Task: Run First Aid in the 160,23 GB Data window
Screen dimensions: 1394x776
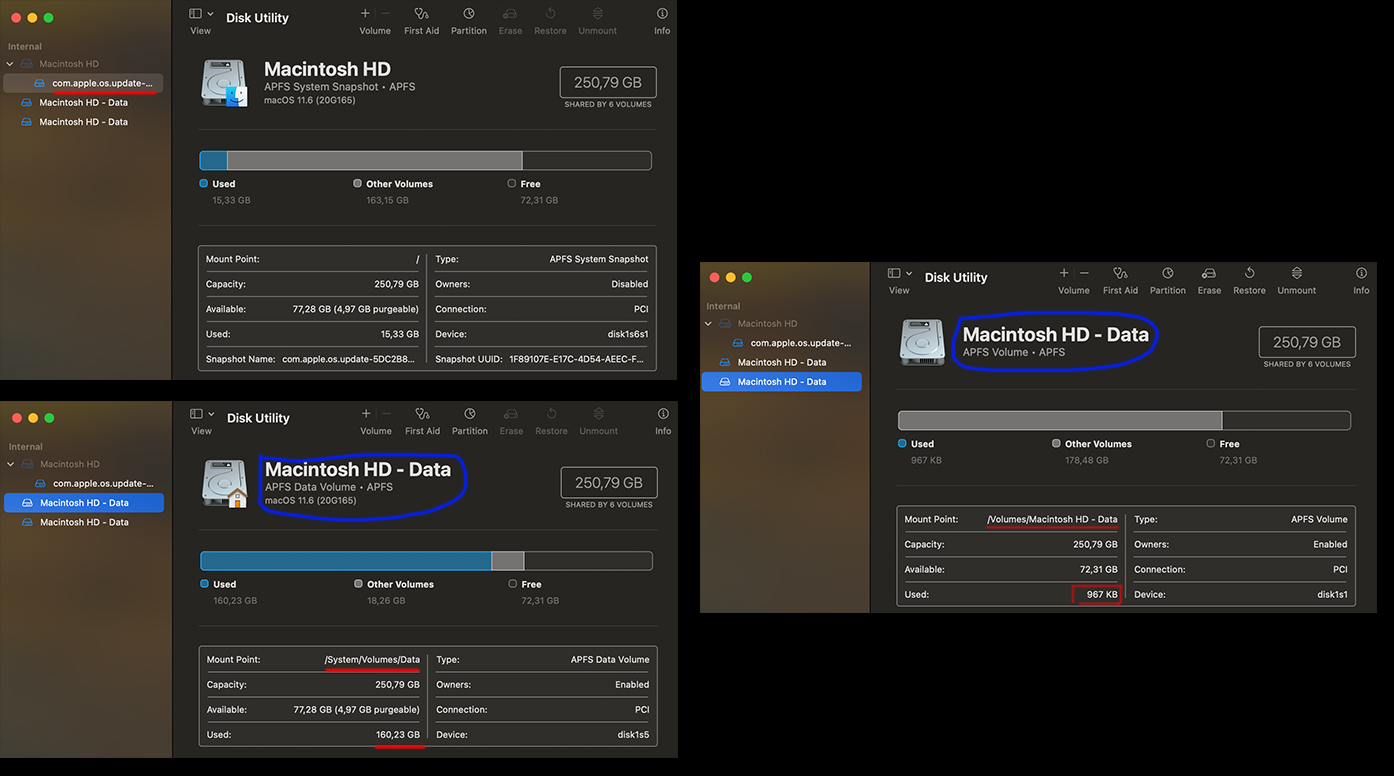Action: click(422, 414)
